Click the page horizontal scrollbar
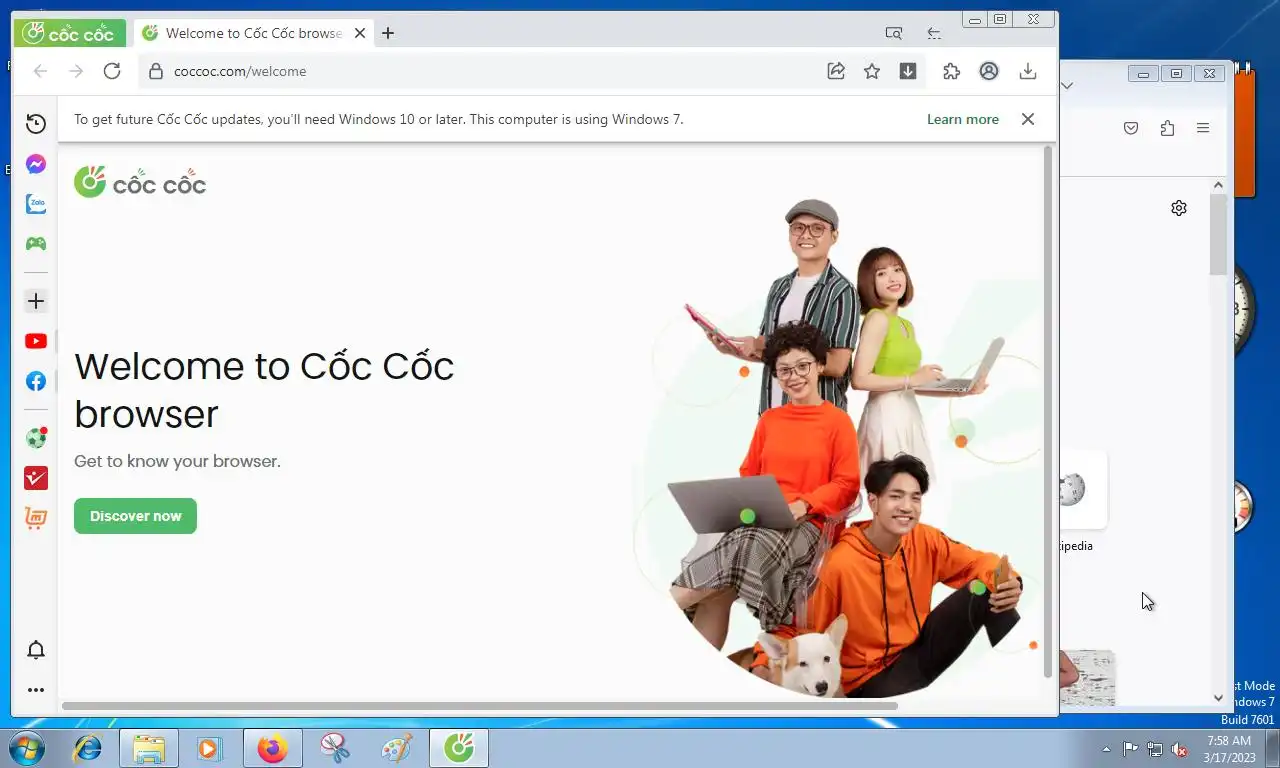1280x768 pixels. pyautogui.click(x=480, y=705)
